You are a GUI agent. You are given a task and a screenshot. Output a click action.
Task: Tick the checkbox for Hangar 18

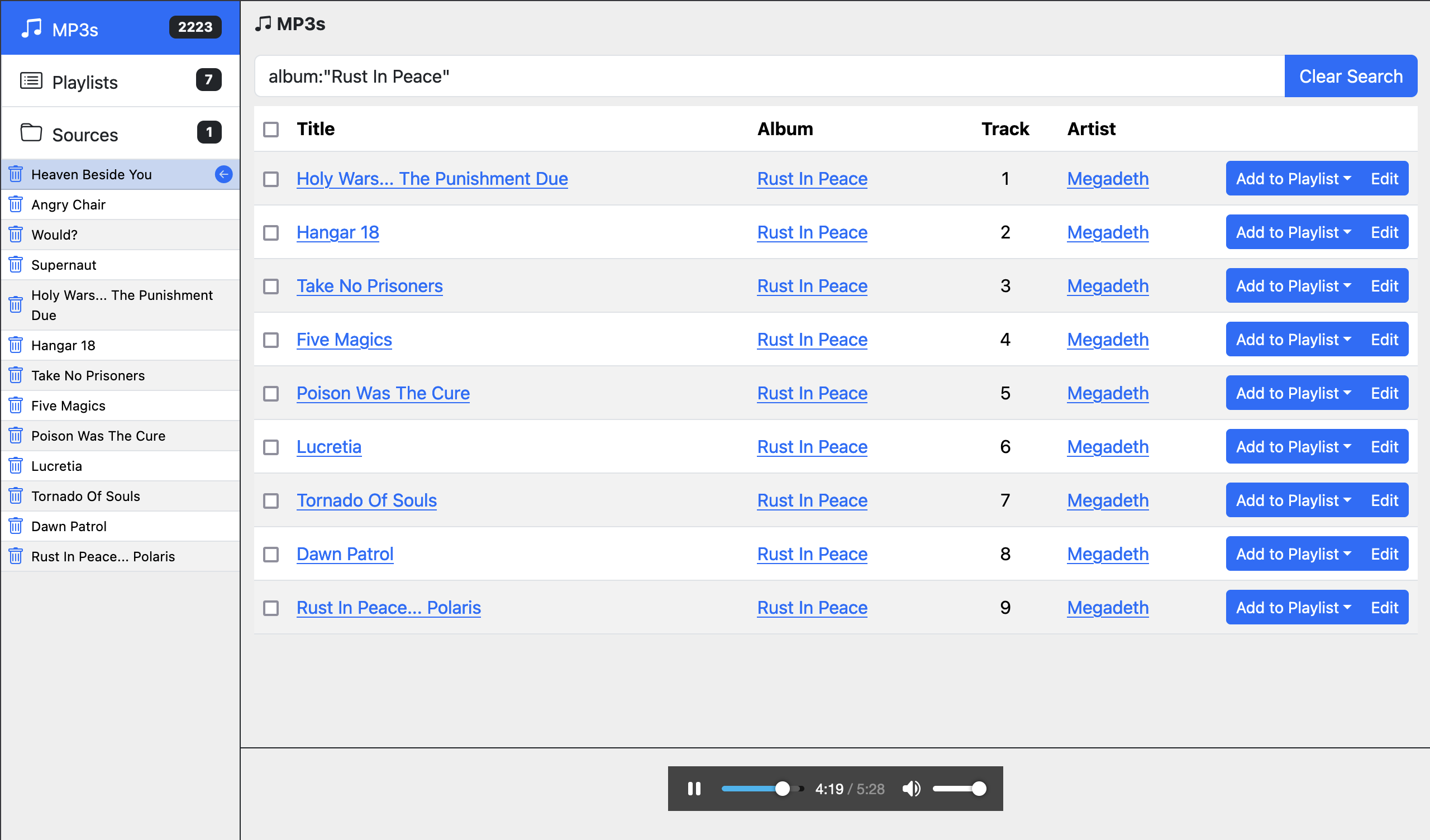(x=271, y=233)
